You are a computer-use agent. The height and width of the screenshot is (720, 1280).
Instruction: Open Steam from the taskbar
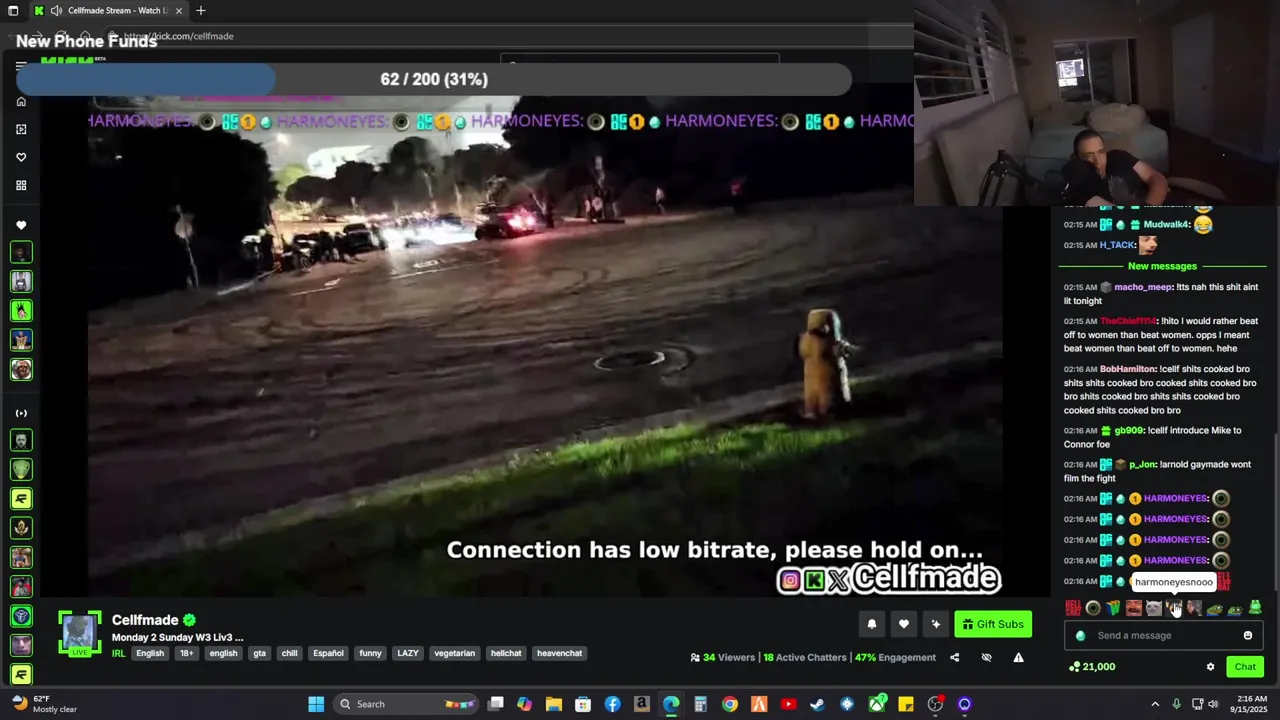pyautogui.click(x=817, y=704)
